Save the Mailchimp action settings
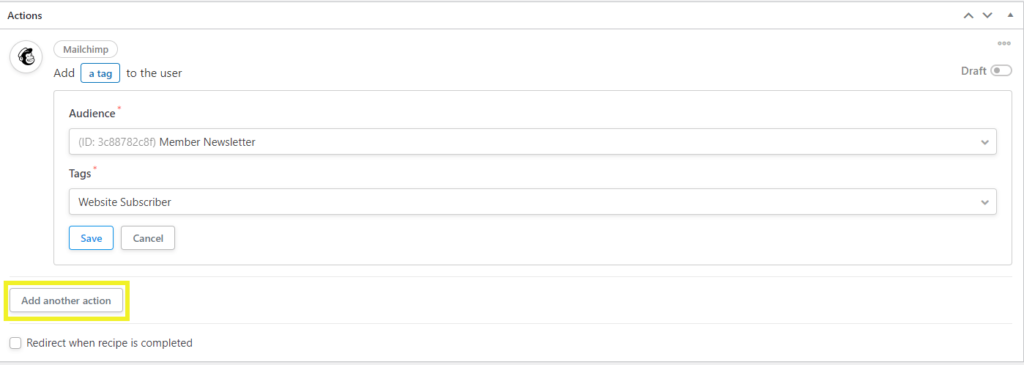 coord(91,238)
